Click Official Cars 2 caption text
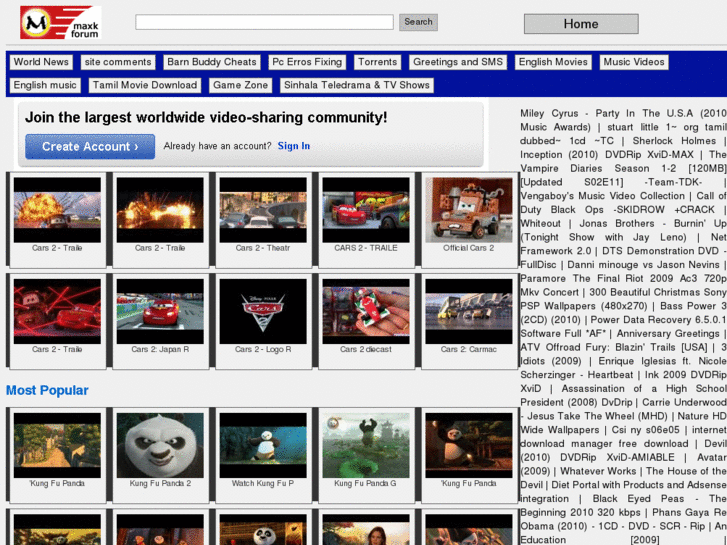The height and width of the screenshot is (545, 727). point(469,248)
